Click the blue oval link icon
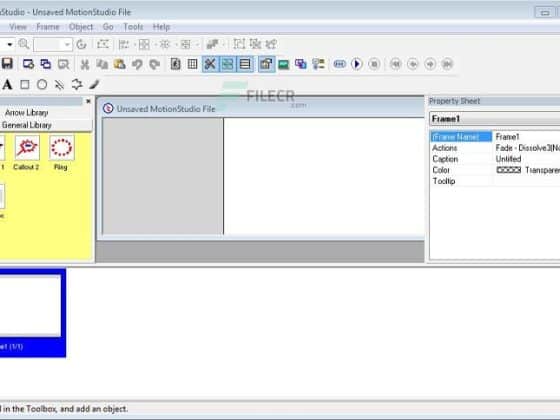The image size is (560, 420). (x=339, y=64)
